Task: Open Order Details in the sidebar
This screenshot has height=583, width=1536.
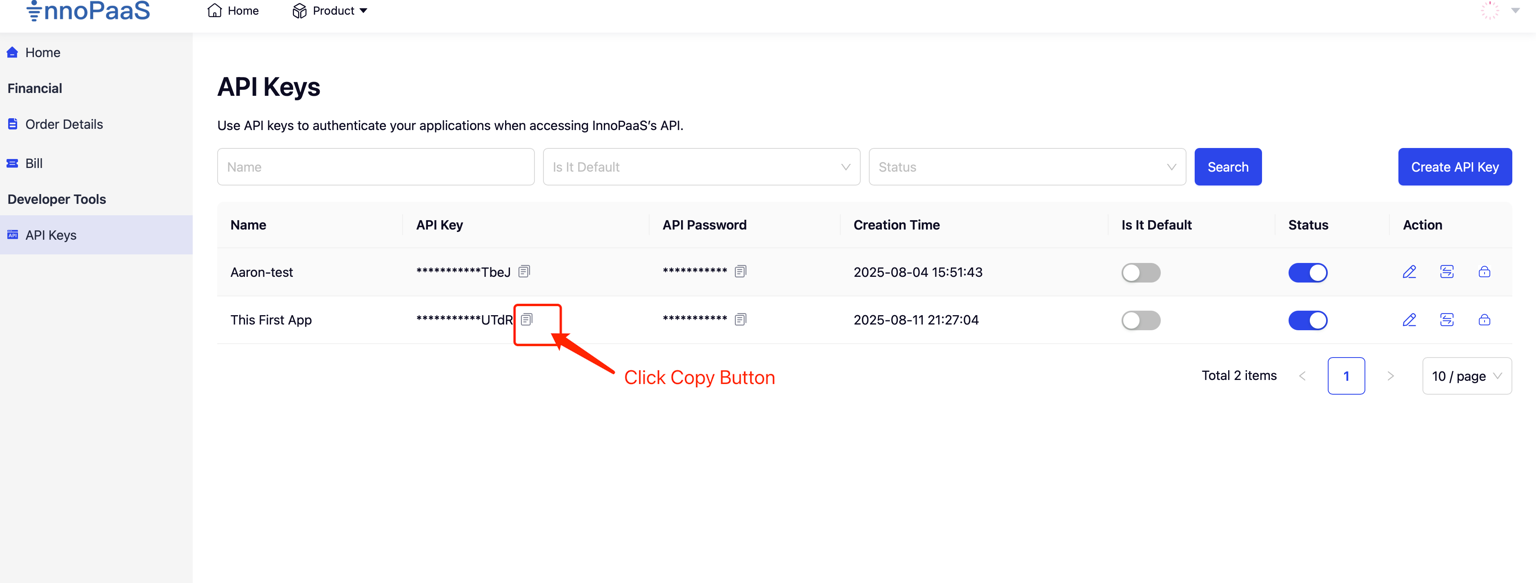Action: pyautogui.click(x=64, y=125)
